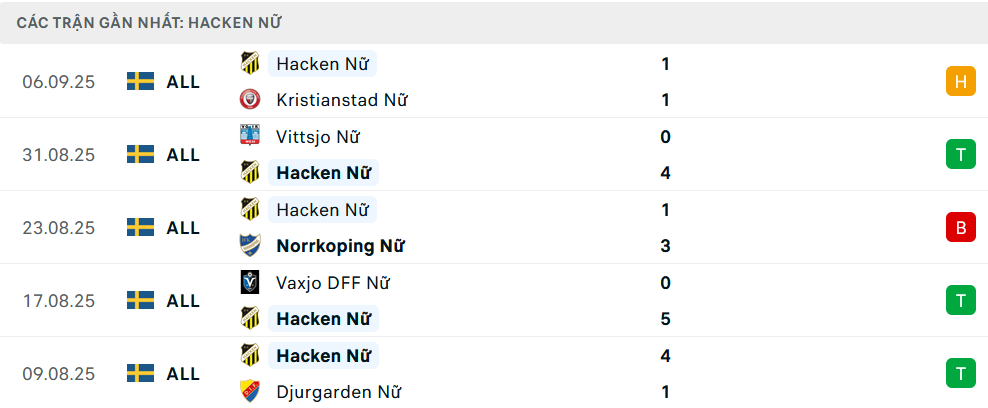Image resolution: width=988 pixels, height=408 pixels.
Task: Select ALL league label on 17.08.25 row
Action: click(183, 301)
